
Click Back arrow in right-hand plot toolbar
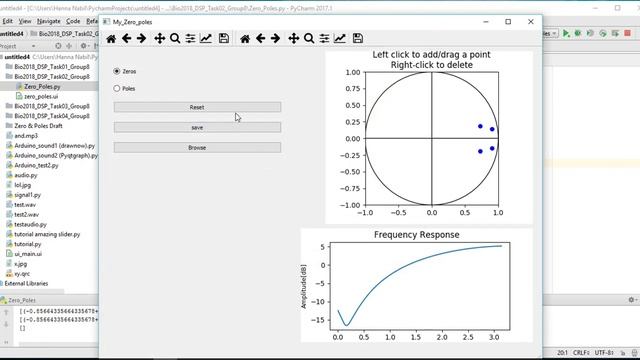[x=260, y=38]
